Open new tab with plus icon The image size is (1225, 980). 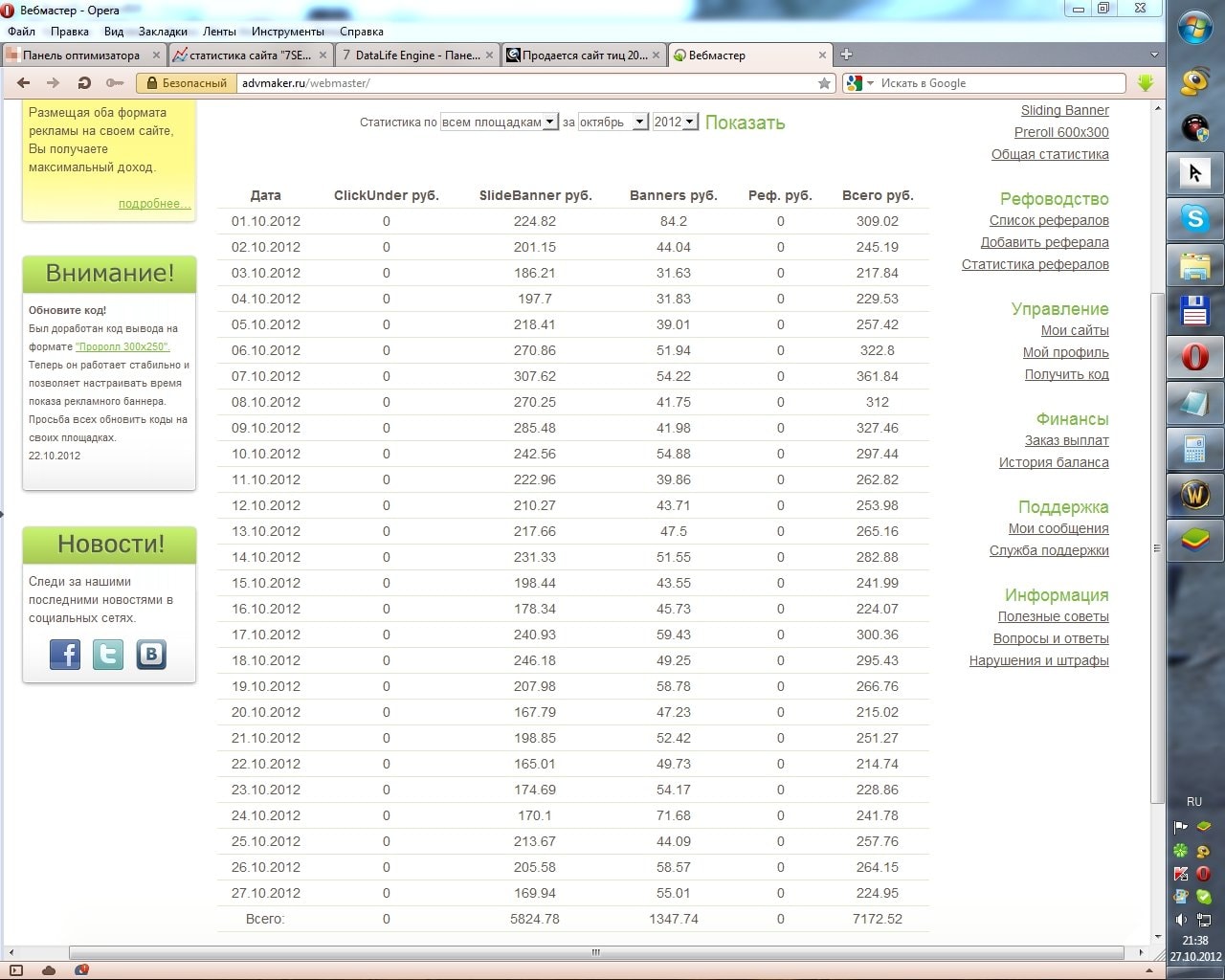846,55
